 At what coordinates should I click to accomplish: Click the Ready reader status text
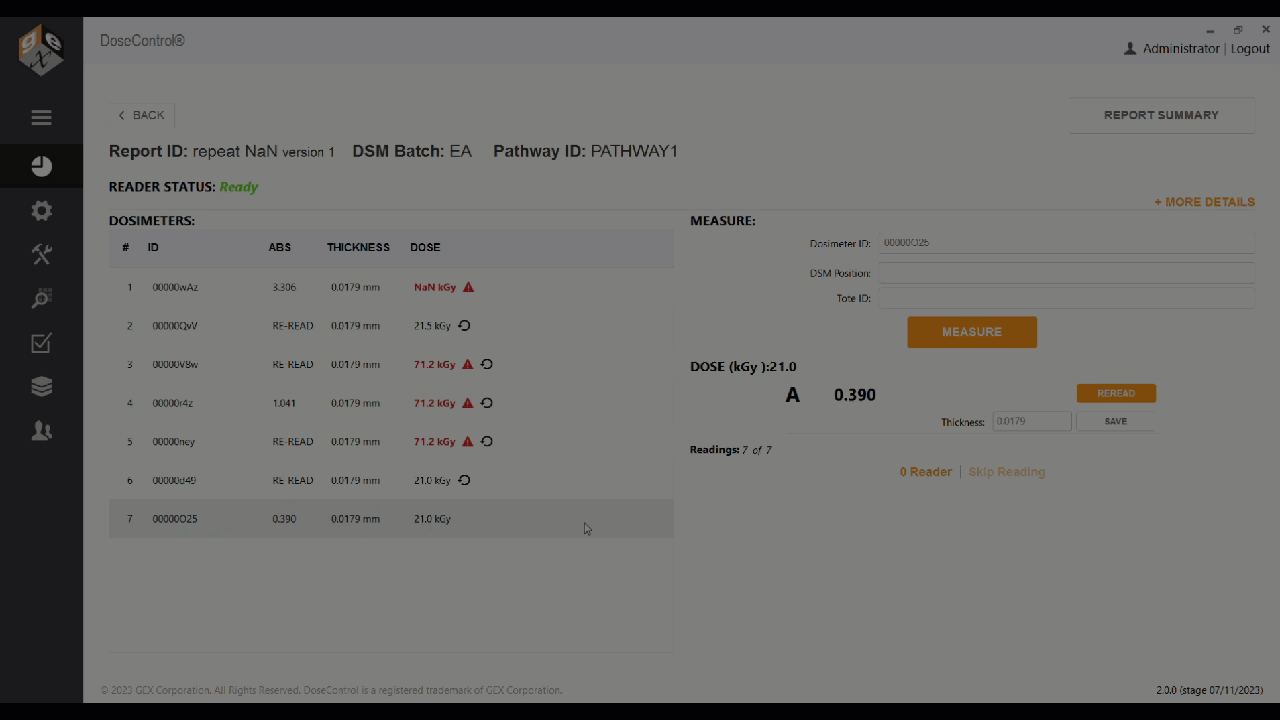[x=239, y=187]
